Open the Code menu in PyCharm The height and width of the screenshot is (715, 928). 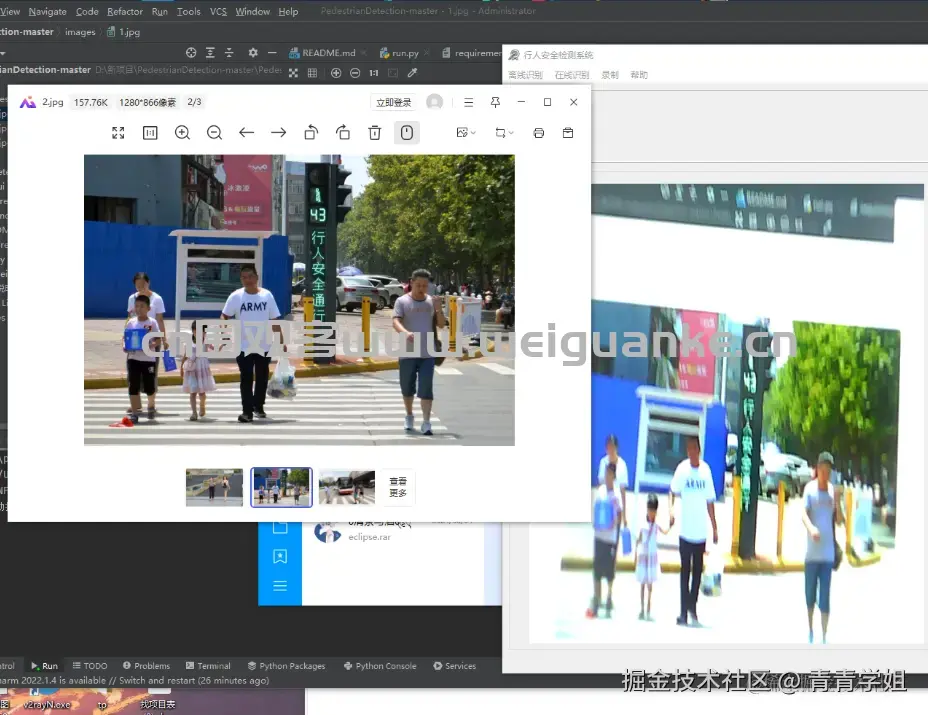pyautogui.click(x=87, y=11)
